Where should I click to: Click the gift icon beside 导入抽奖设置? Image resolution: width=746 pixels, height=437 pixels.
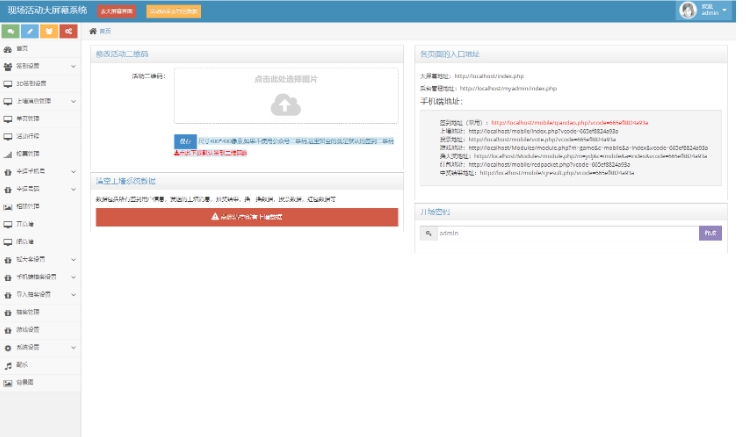coord(8,295)
